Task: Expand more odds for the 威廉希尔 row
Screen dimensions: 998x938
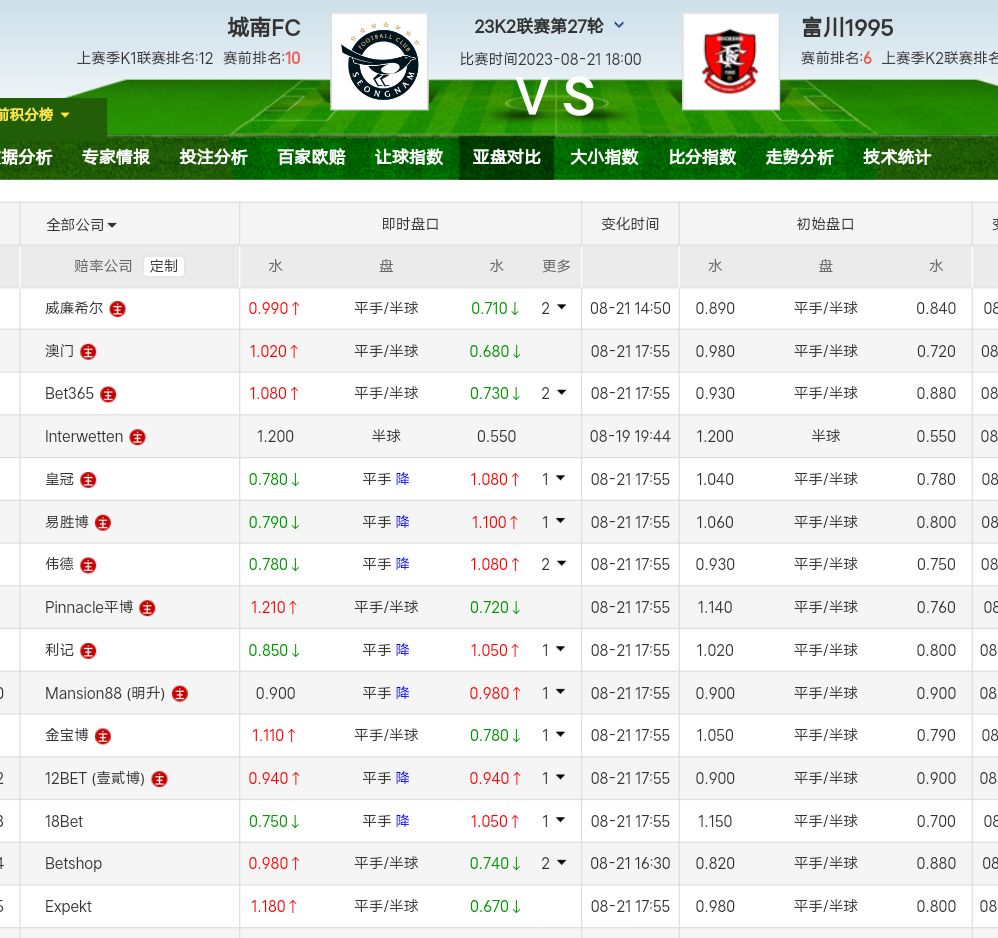Action: tap(553, 308)
